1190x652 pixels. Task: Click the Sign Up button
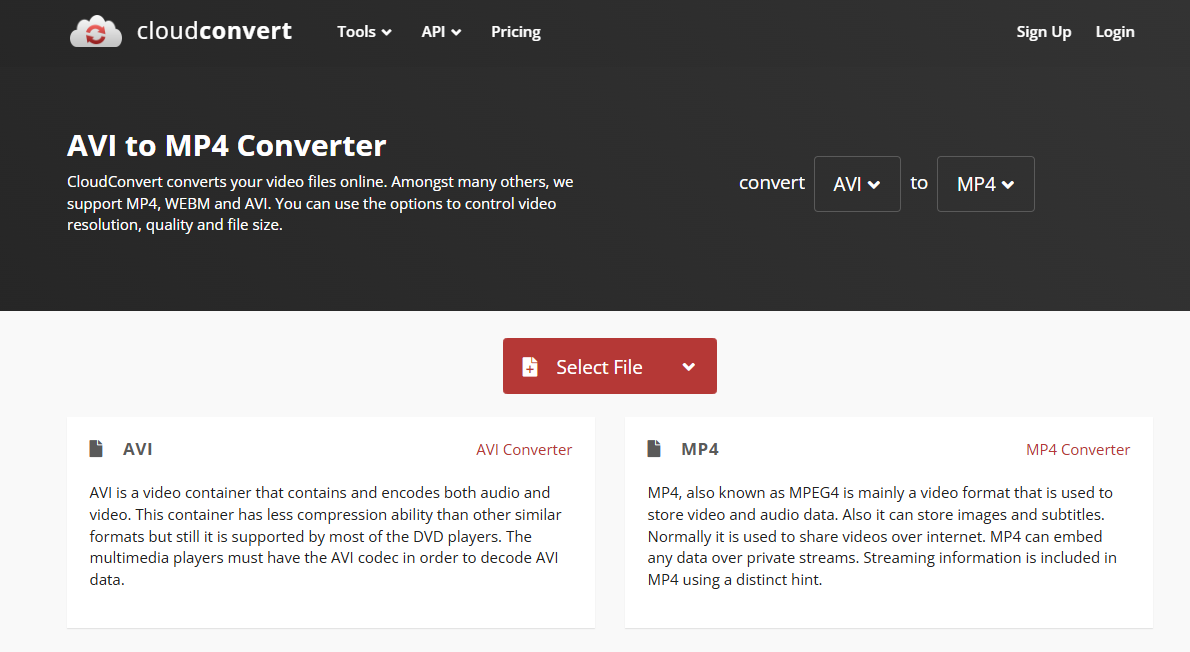click(1043, 32)
